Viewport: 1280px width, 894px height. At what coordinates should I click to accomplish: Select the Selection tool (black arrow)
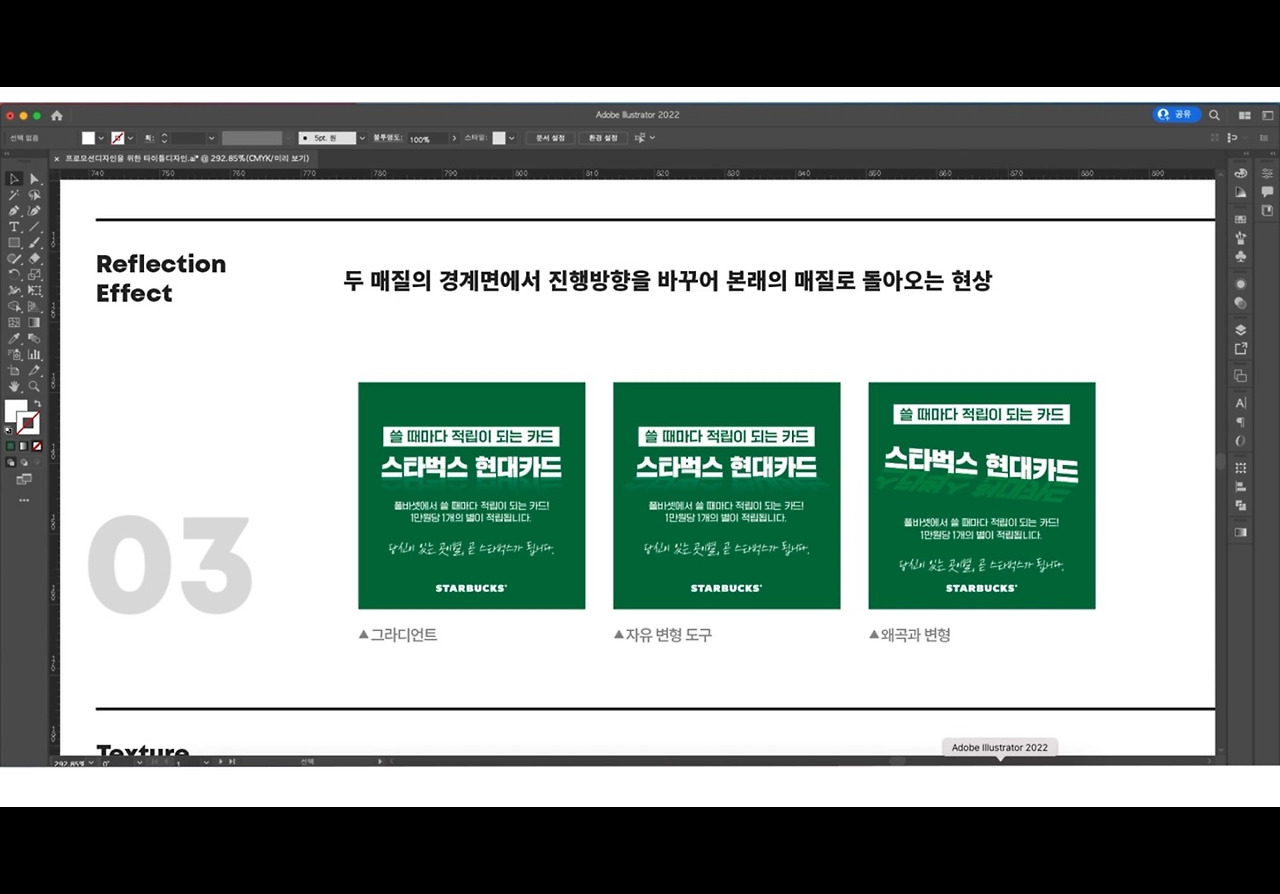(x=14, y=179)
